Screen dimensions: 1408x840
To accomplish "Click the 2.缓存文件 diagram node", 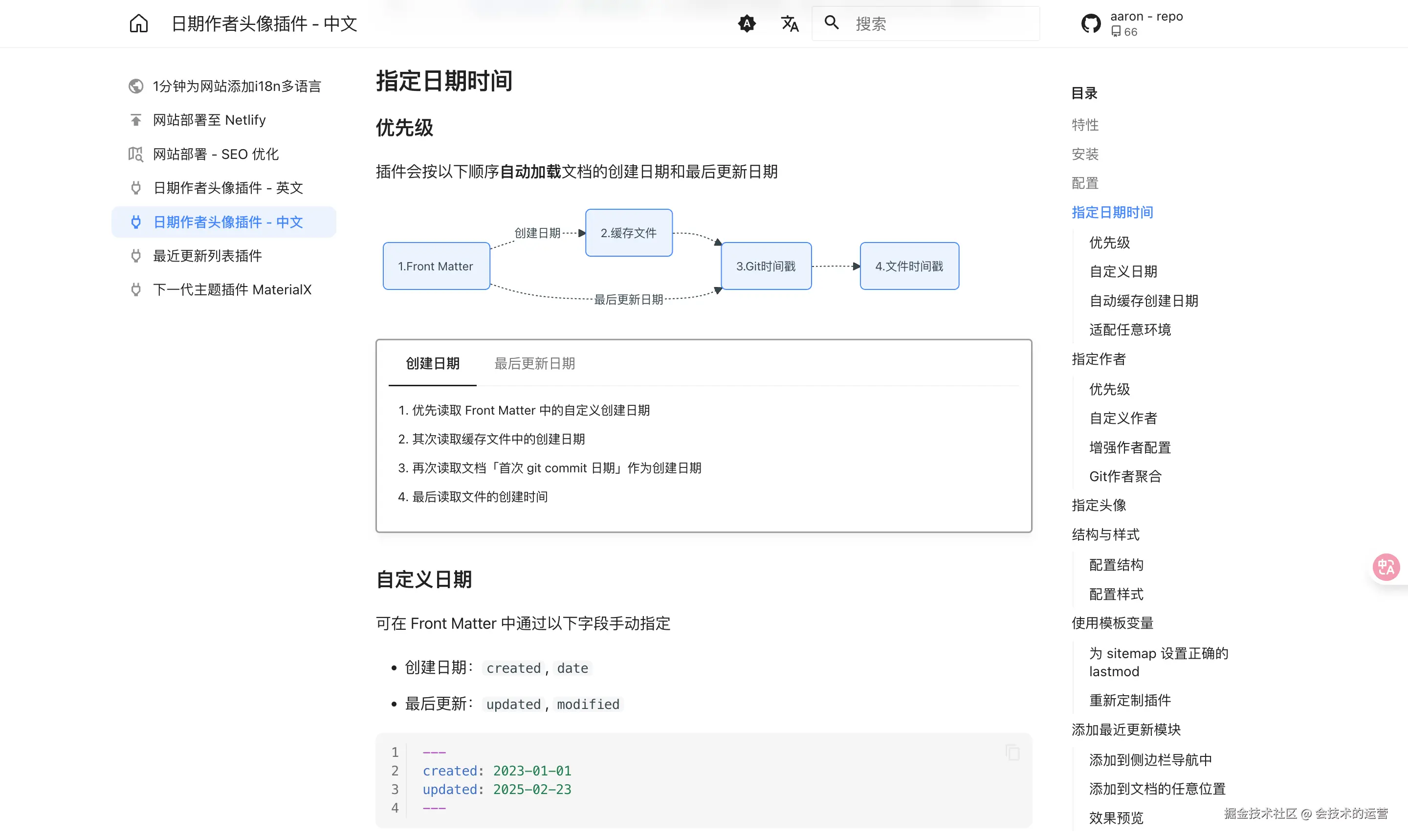I will pyautogui.click(x=629, y=233).
